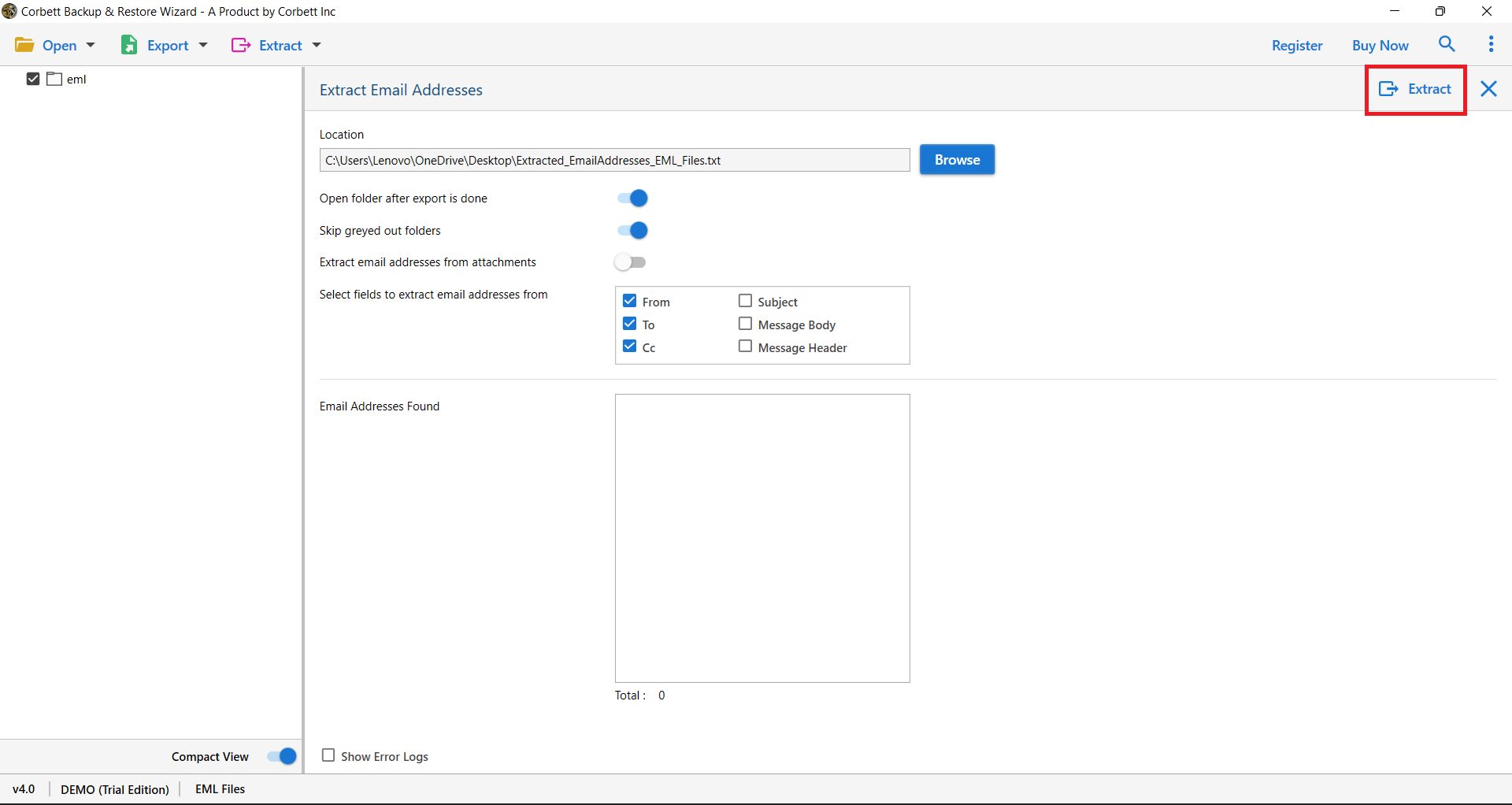Select the eml tree item label
Screen dimensions: 1512x805
tap(76, 79)
